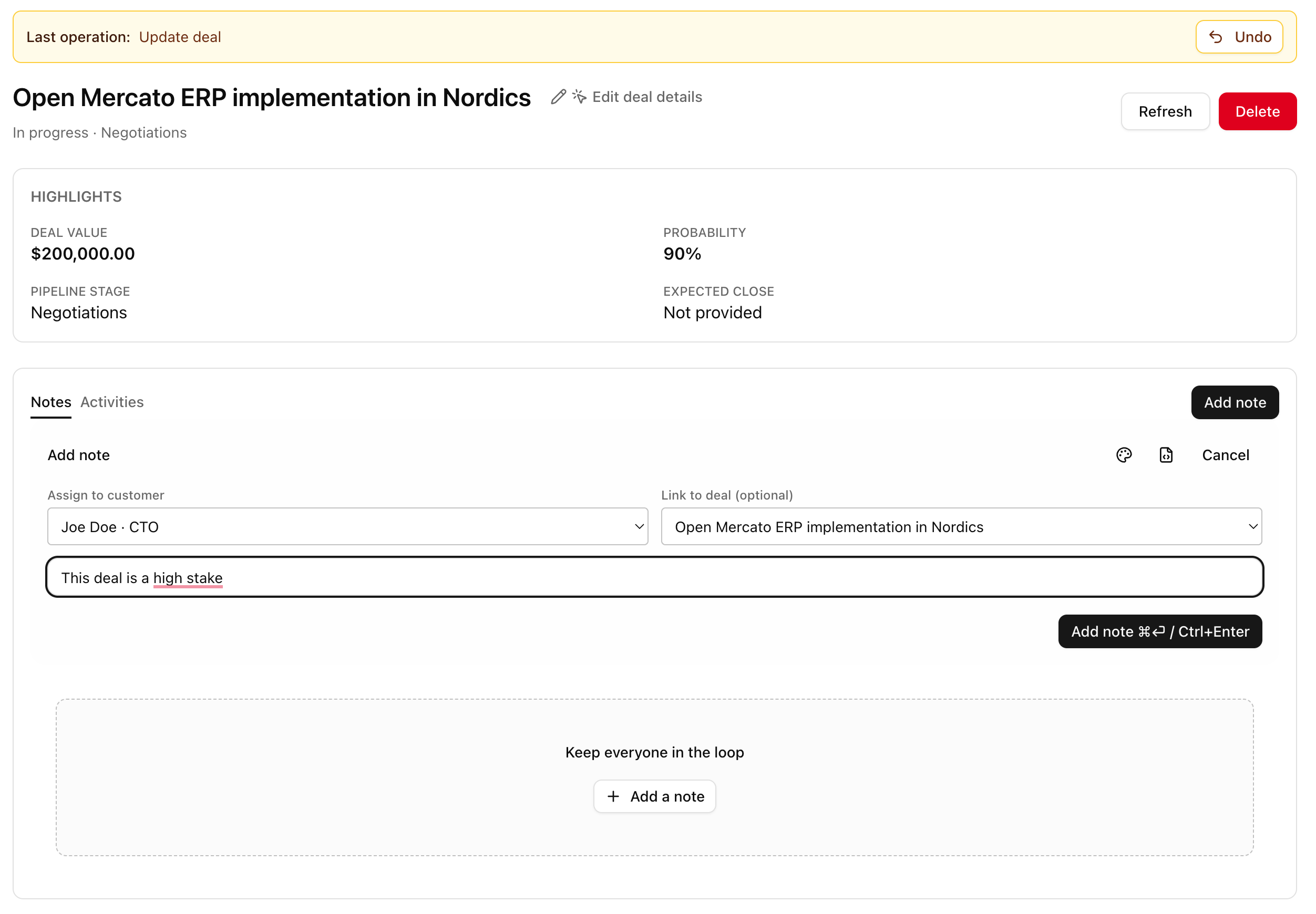Click the document code icon in note form
Image resolution: width=1316 pixels, height=914 pixels.
tap(1165, 455)
